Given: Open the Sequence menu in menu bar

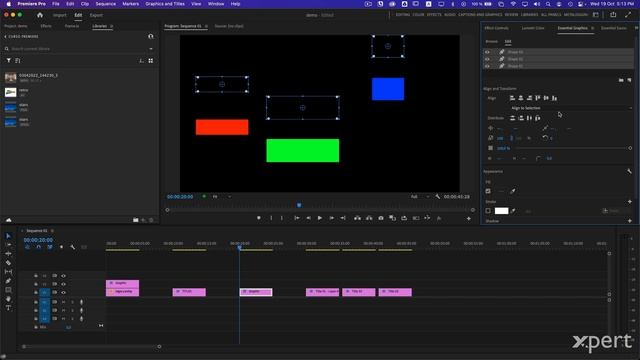Looking at the screenshot, I should click(106, 4).
